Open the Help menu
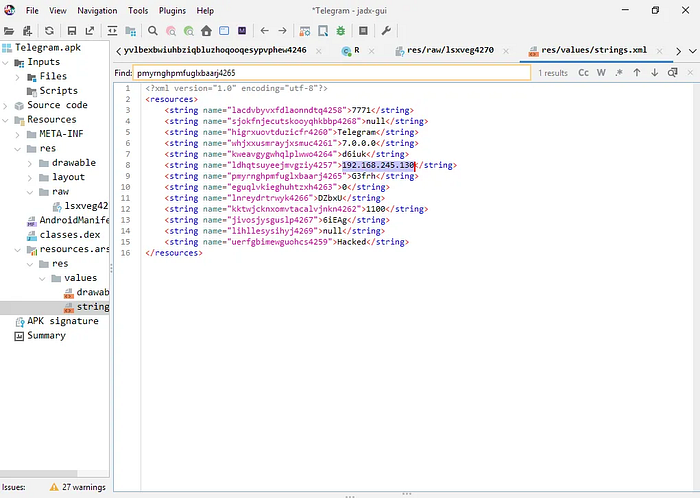 pyautogui.click(x=205, y=11)
